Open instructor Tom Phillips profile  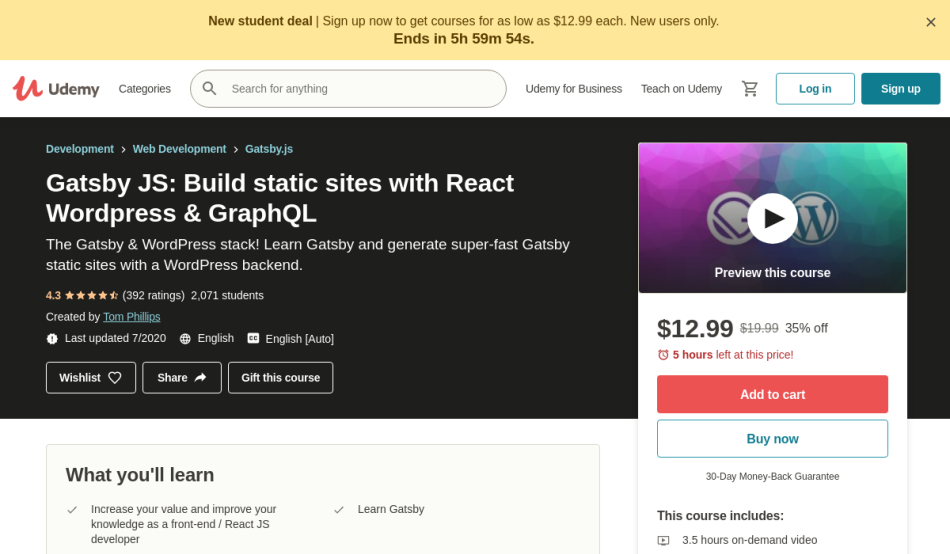[131, 316]
